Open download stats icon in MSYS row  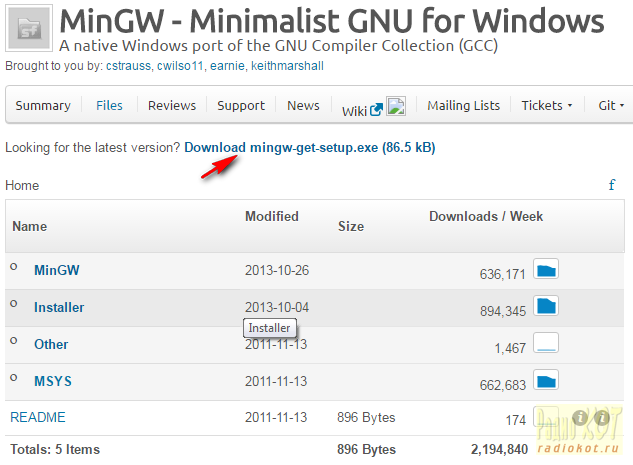coord(546,380)
